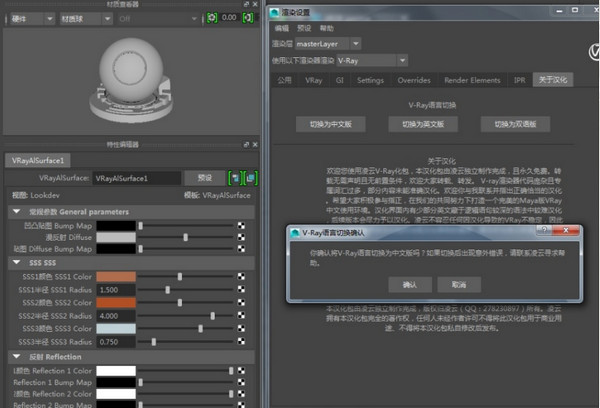The height and width of the screenshot is (408, 600).
Task: Open the 编辑 menu in render settings
Action: click(282, 29)
